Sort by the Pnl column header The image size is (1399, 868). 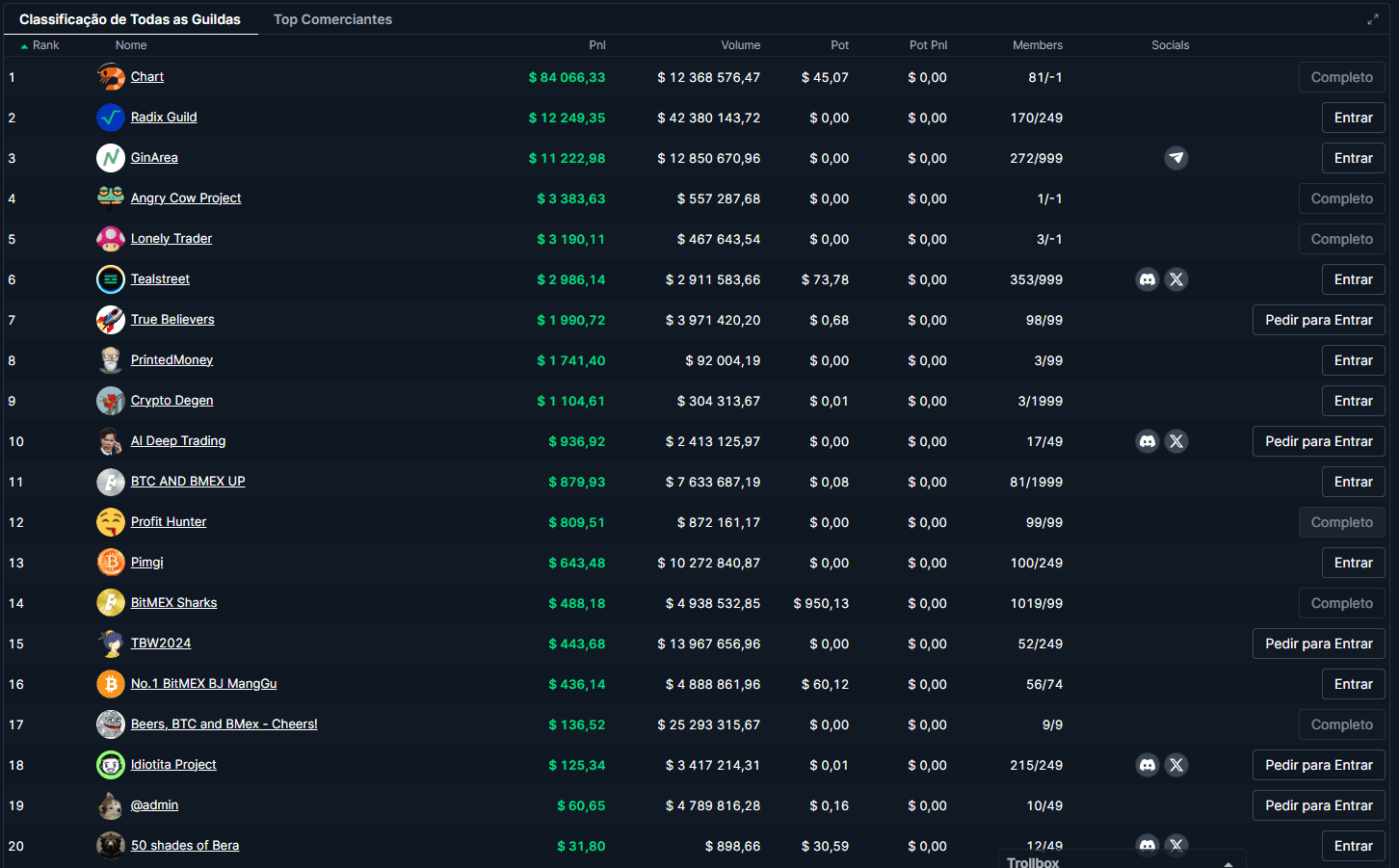point(597,45)
